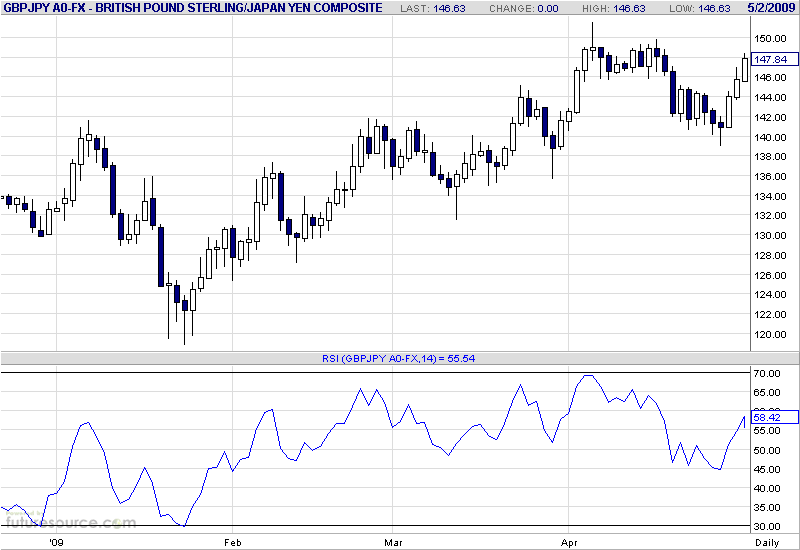The width and height of the screenshot is (800, 550).
Task: Click the 30.00 RSI axis label
Action: click(767, 527)
